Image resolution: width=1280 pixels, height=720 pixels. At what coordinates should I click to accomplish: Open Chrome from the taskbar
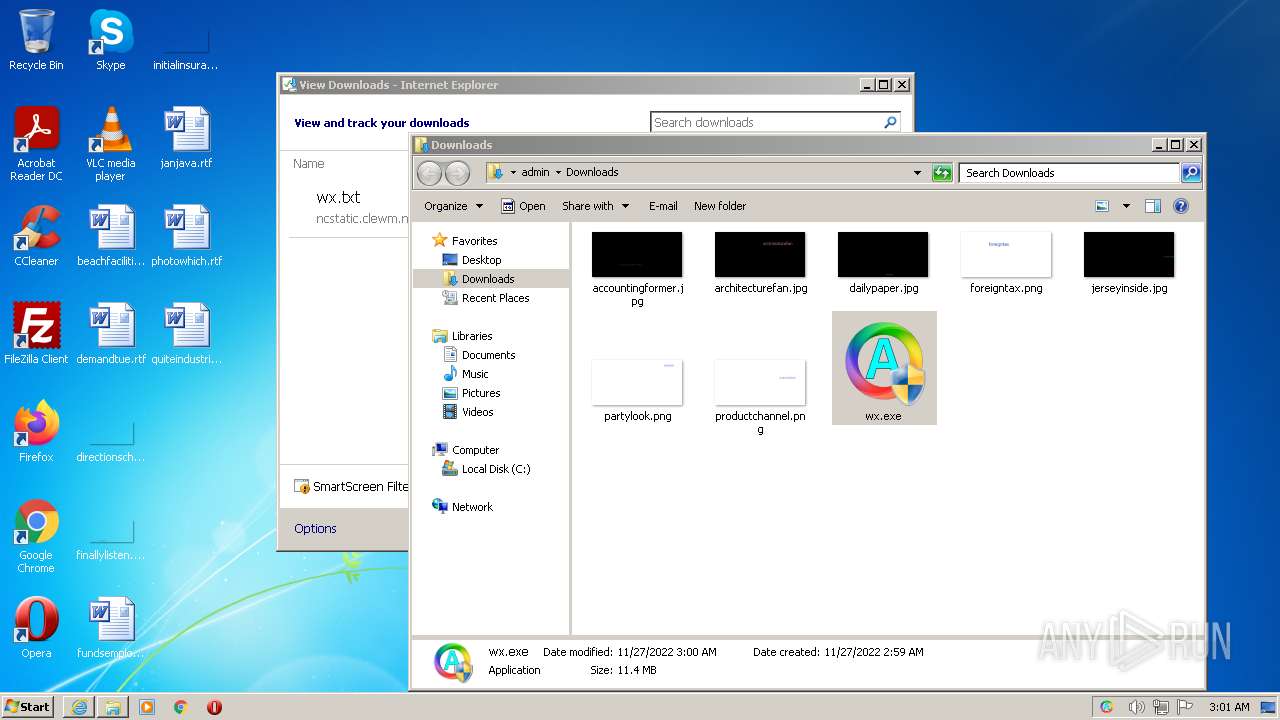pos(181,707)
